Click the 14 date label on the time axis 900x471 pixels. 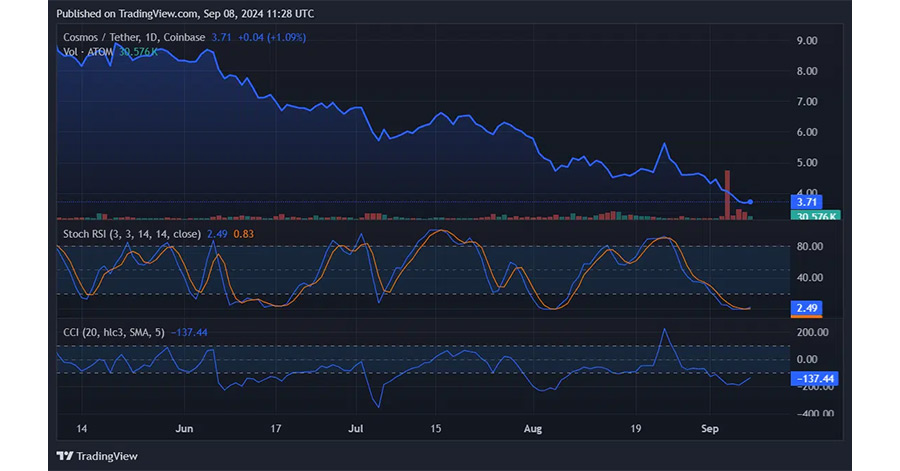pos(82,429)
